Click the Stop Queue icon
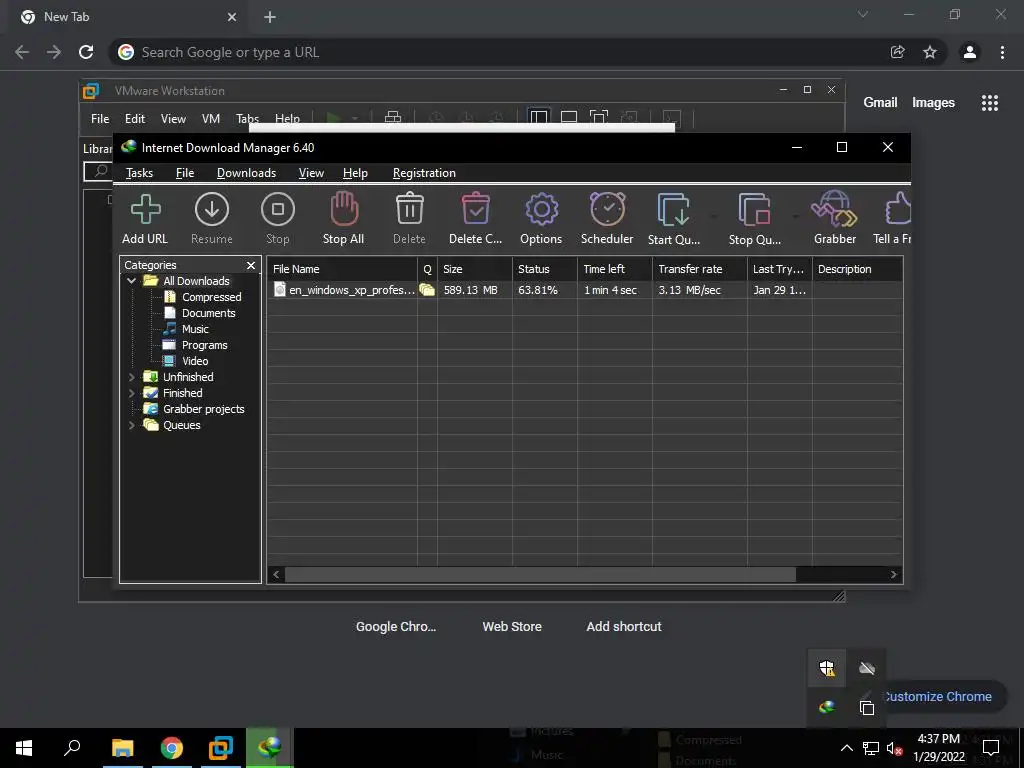Viewport: 1024px width, 768px height. (x=754, y=210)
